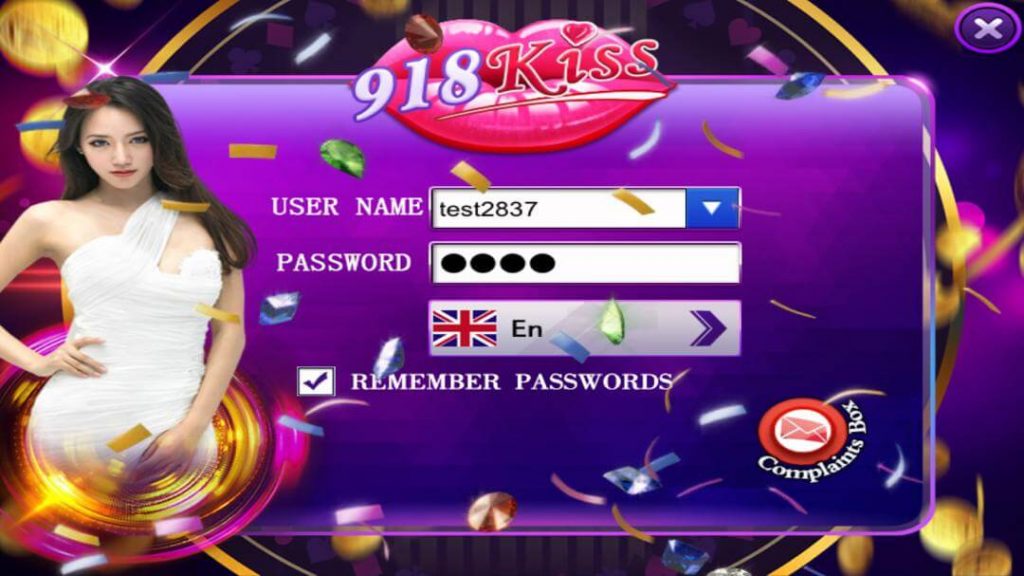Open the En language selector
This screenshot has width=1024, height=576.
pos(584,328)
